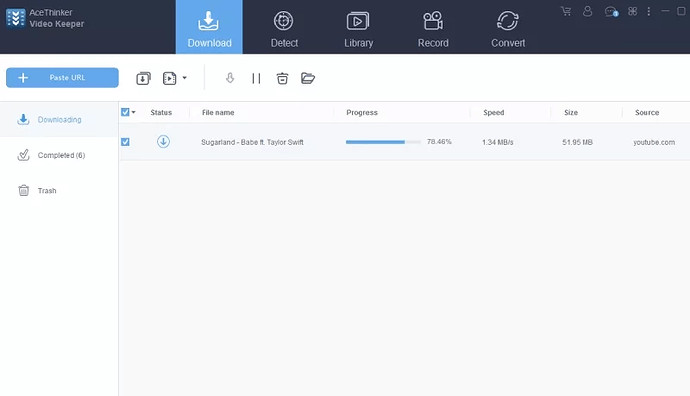Click the resume download arrow icon
This screenshot has height=396, width=690.
230,78
